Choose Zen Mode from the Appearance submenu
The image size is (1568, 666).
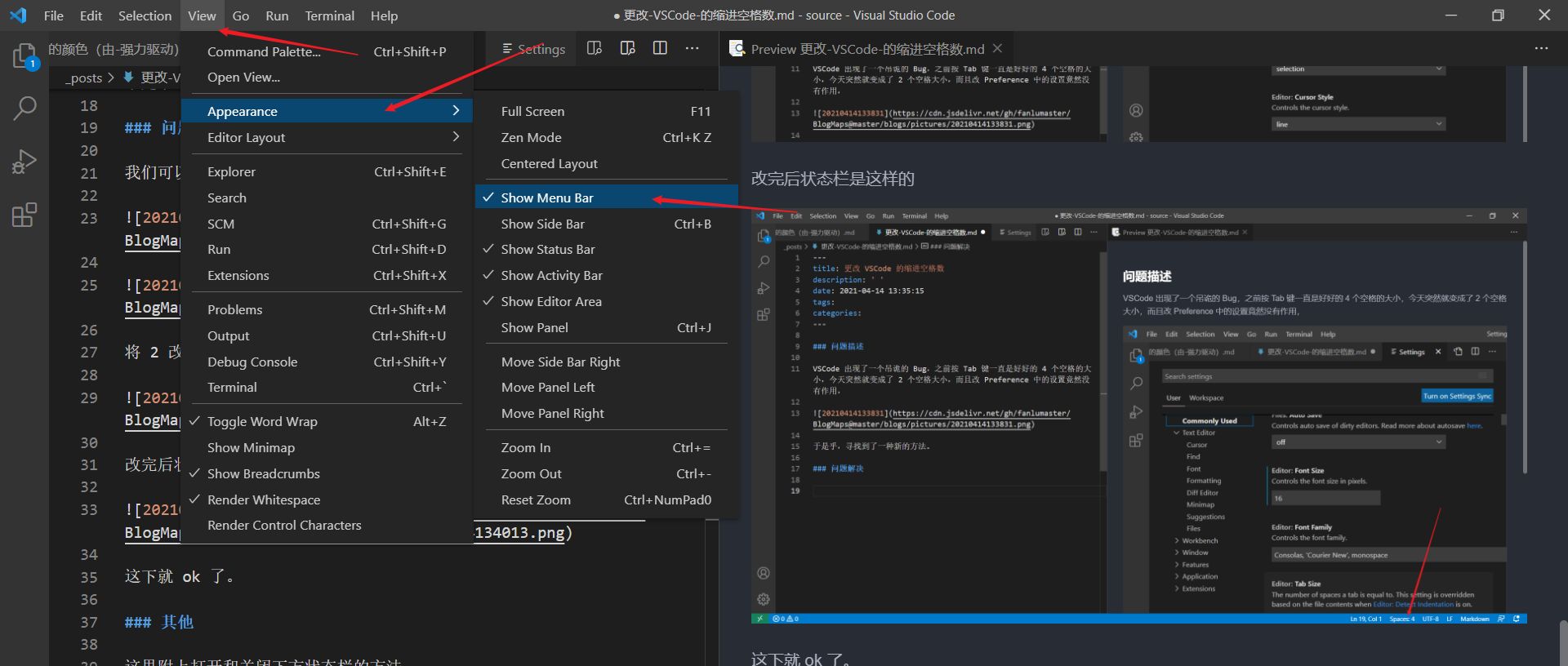606,137
